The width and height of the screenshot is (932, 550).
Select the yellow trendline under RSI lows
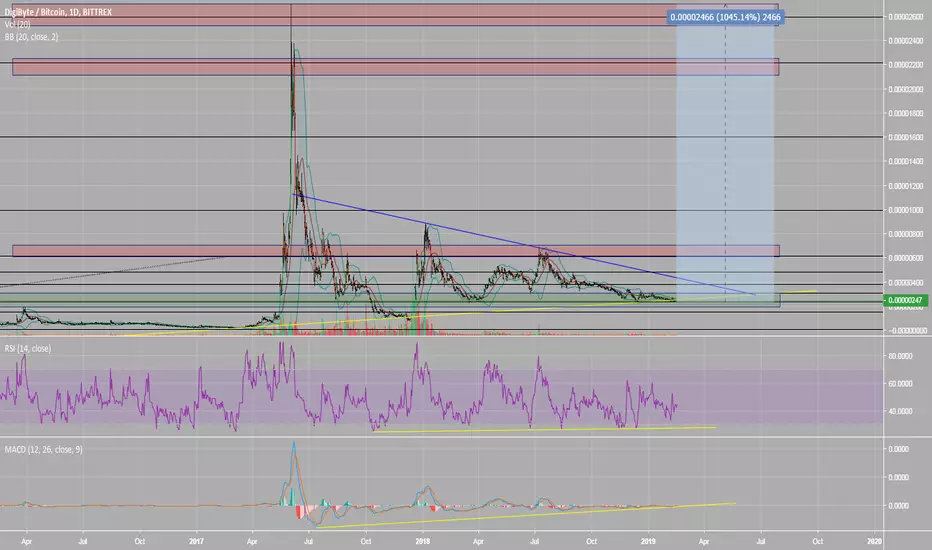click(544, 429)
